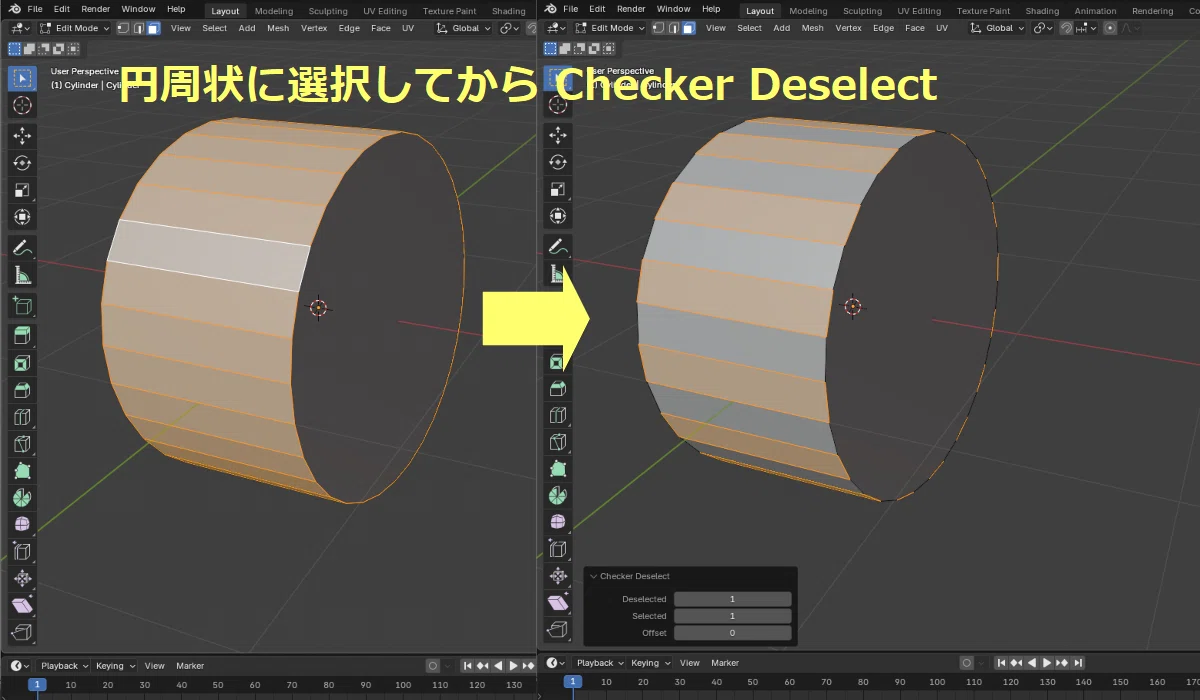Toggle snapping magnet in right window header
The image size is (1200, 700).
click(x=1067, y=28)
